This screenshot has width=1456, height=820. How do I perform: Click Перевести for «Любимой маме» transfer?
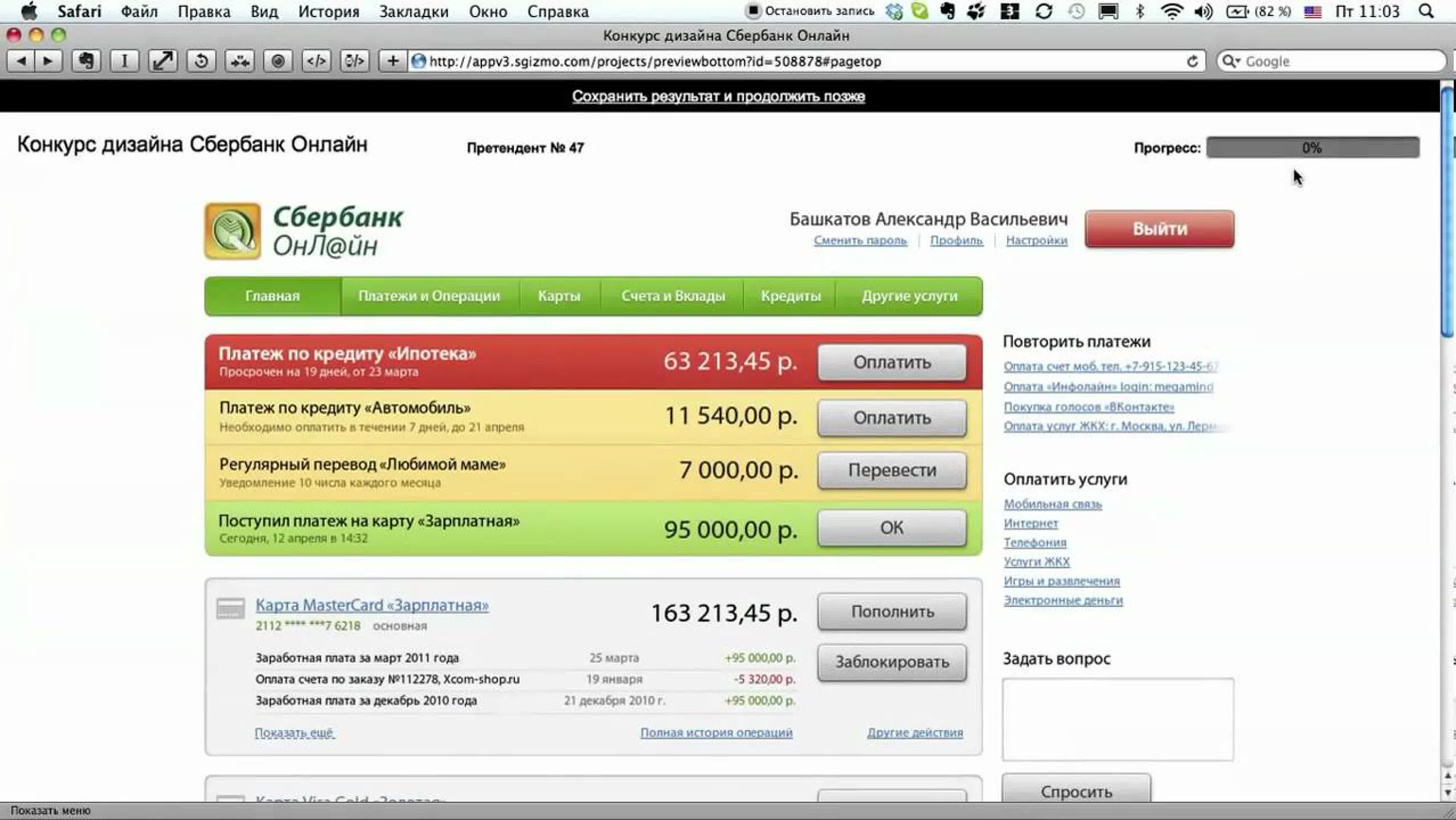(892, 470)
